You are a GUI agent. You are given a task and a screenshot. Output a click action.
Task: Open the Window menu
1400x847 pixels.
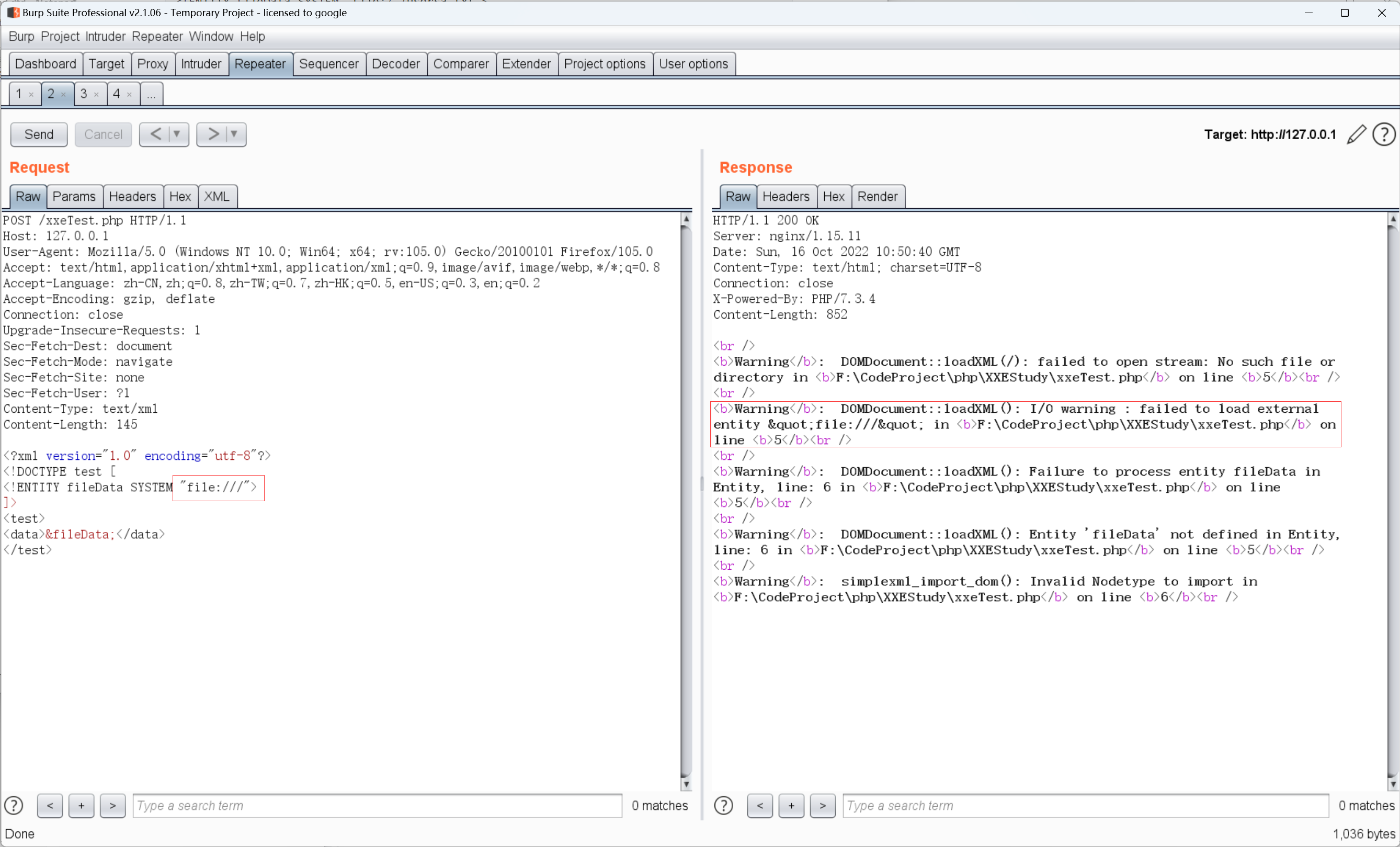pos(211,37)
